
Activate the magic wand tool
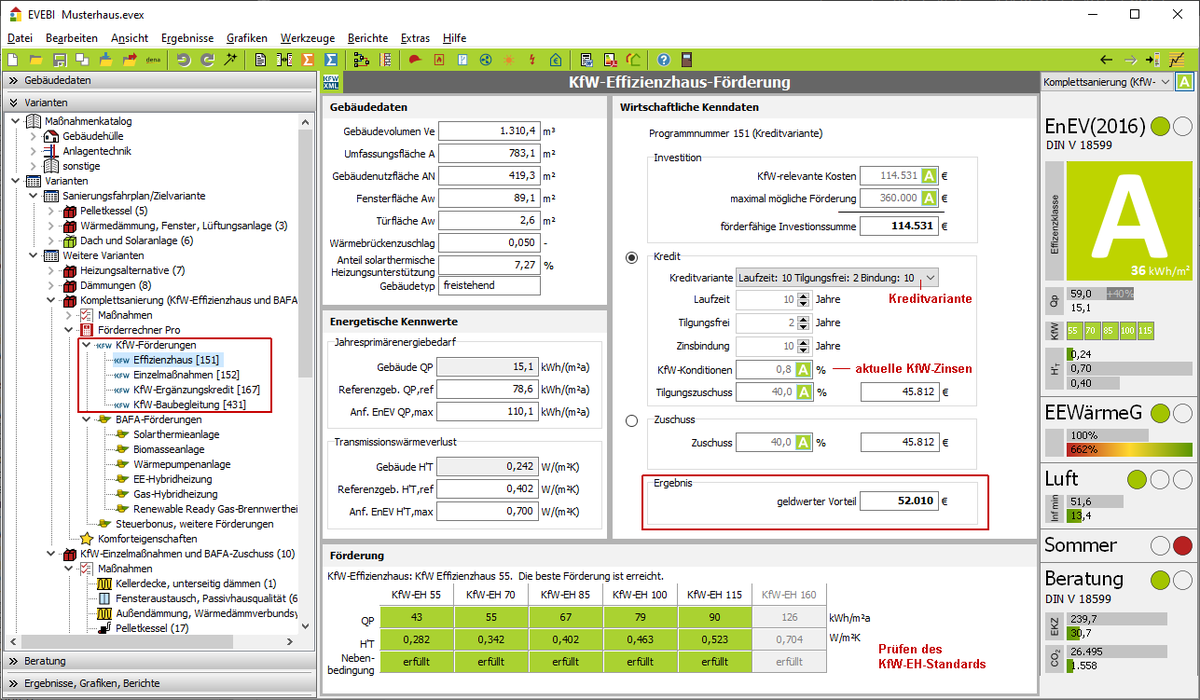[x=230, y=60]
